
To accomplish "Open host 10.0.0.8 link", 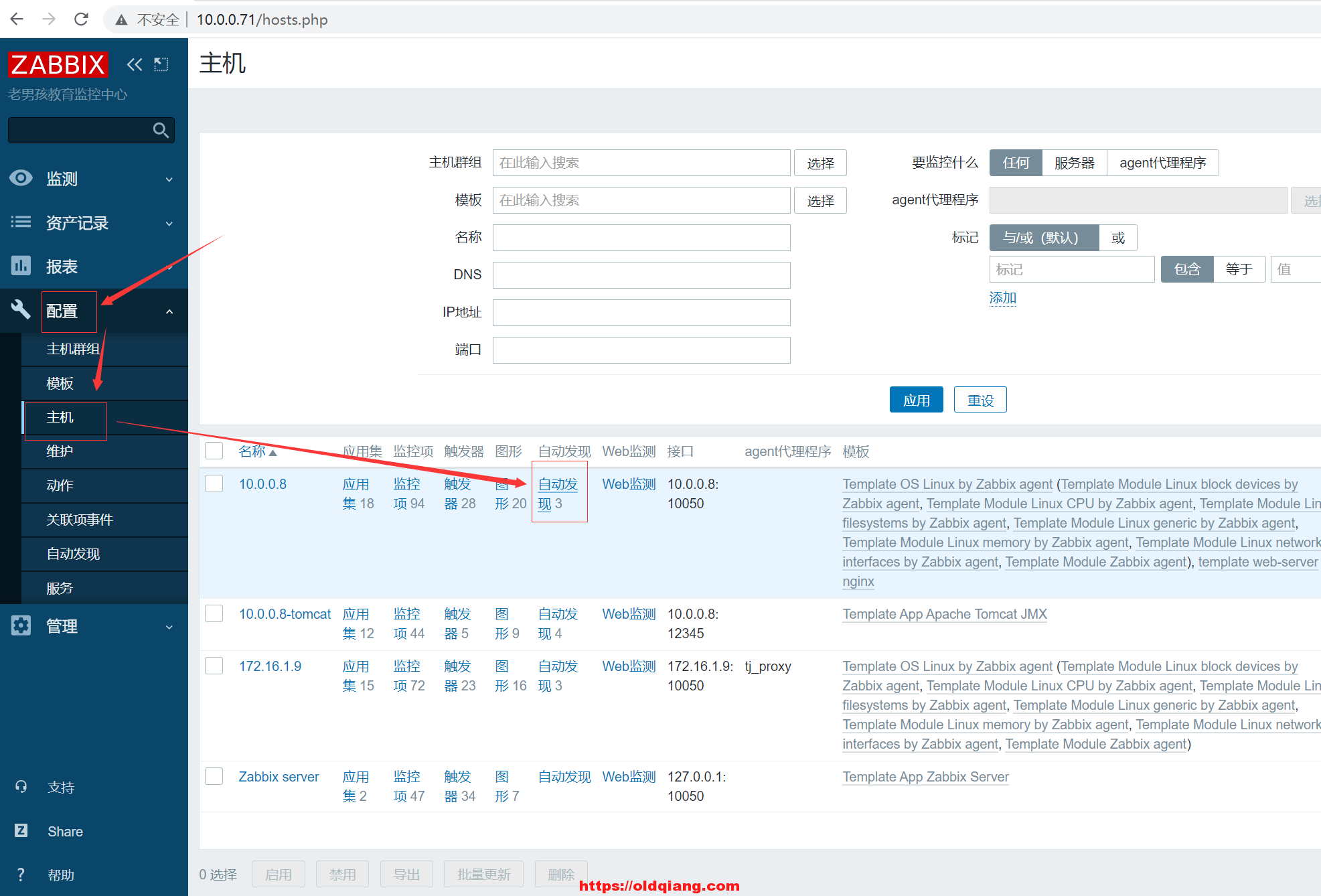I will [x=262, y=483].
